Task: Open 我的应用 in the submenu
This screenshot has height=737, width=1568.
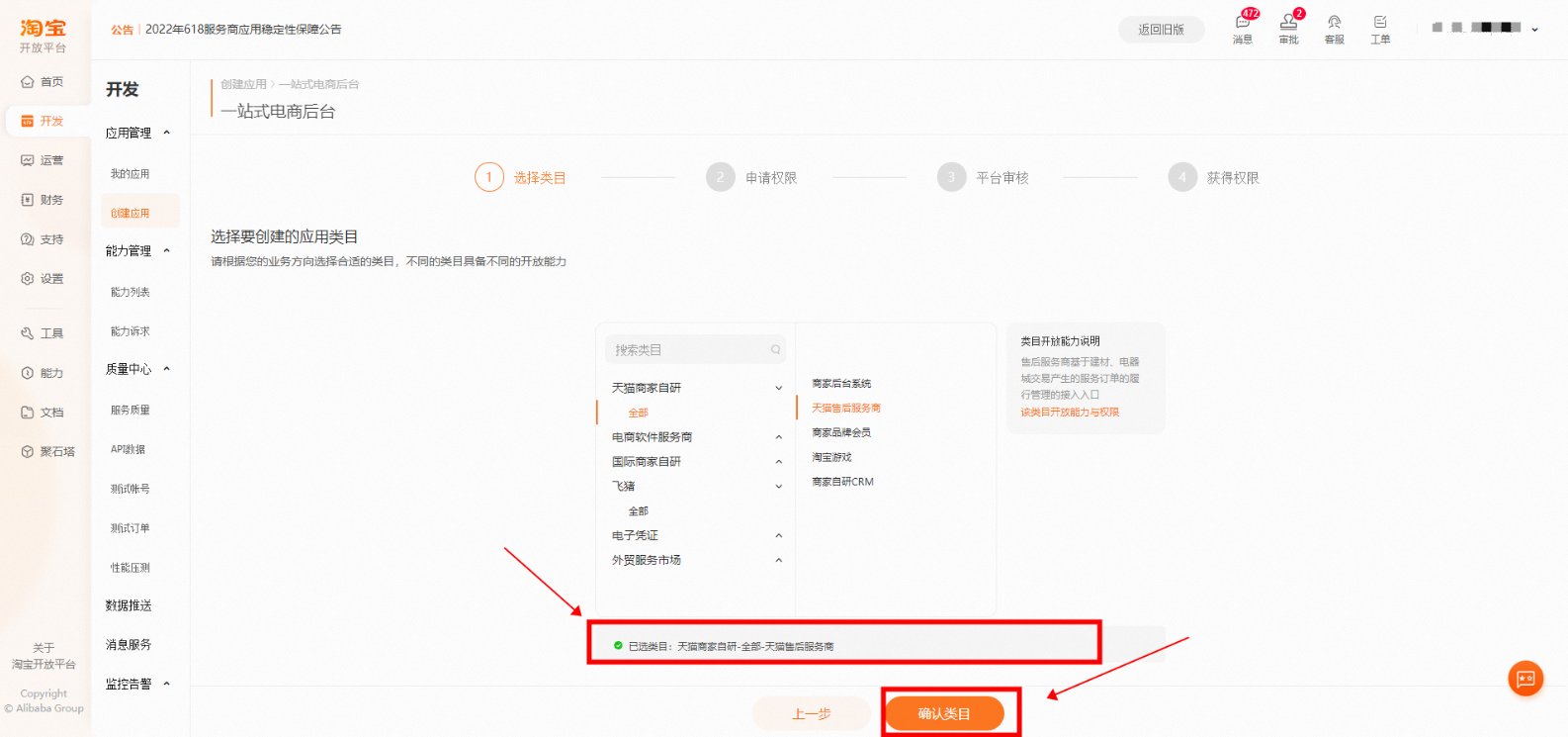Action: click(131, 174)
